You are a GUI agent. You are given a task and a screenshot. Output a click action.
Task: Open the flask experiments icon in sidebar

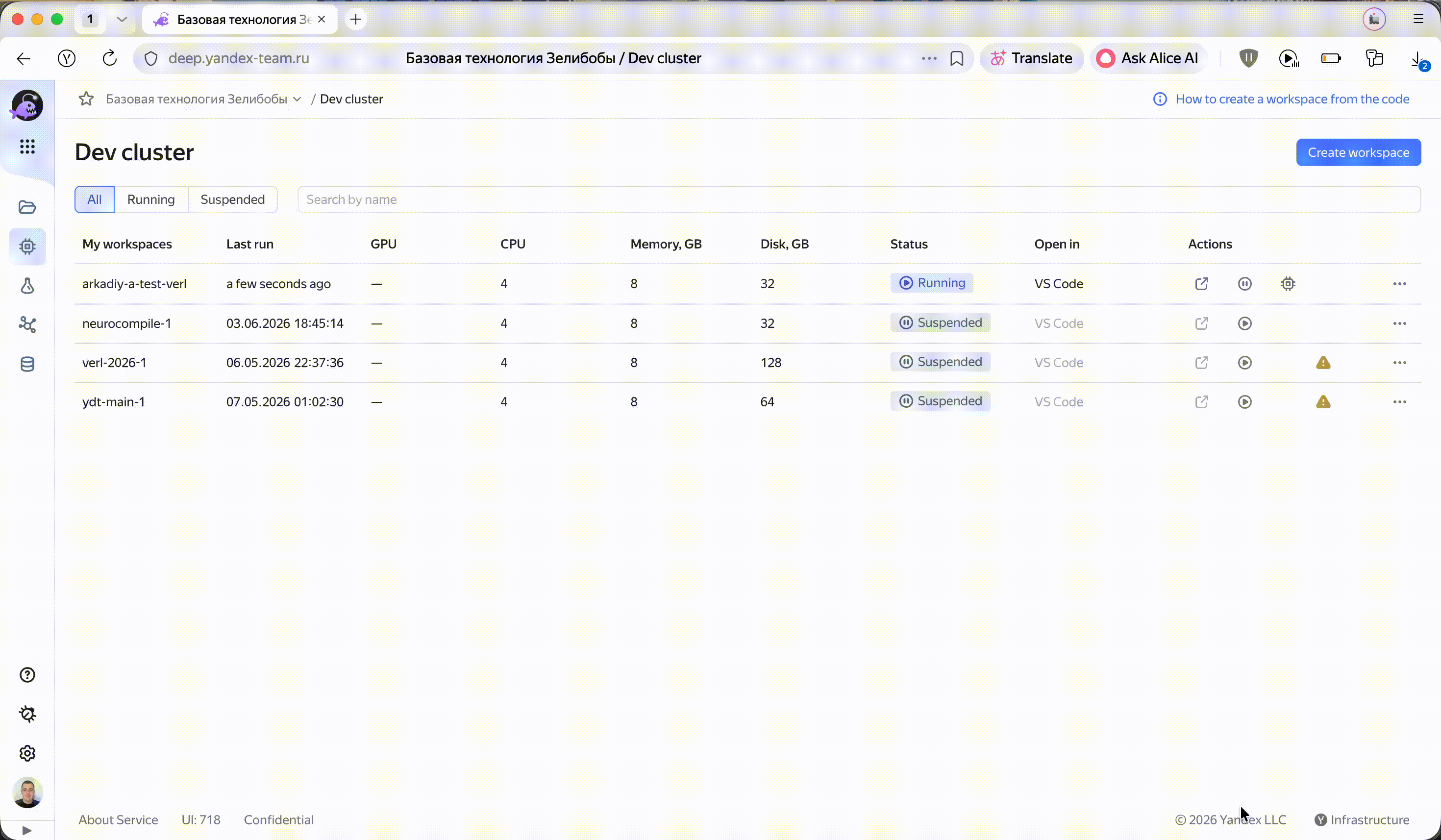click(x=27, y=286)
